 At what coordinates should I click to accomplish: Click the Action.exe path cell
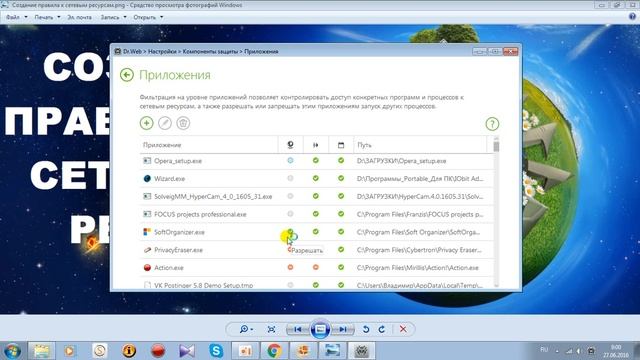tap(418, 268)
